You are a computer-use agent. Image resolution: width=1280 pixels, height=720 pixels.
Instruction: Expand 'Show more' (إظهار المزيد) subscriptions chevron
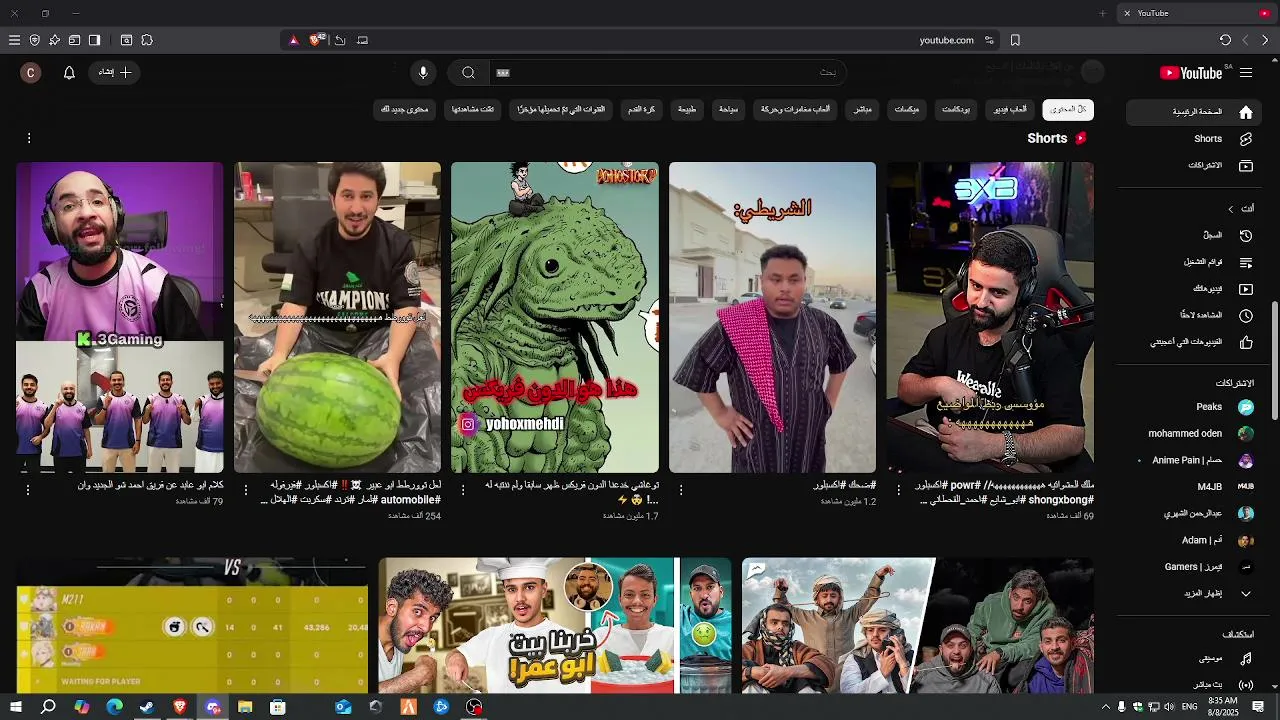[1246, 593]
